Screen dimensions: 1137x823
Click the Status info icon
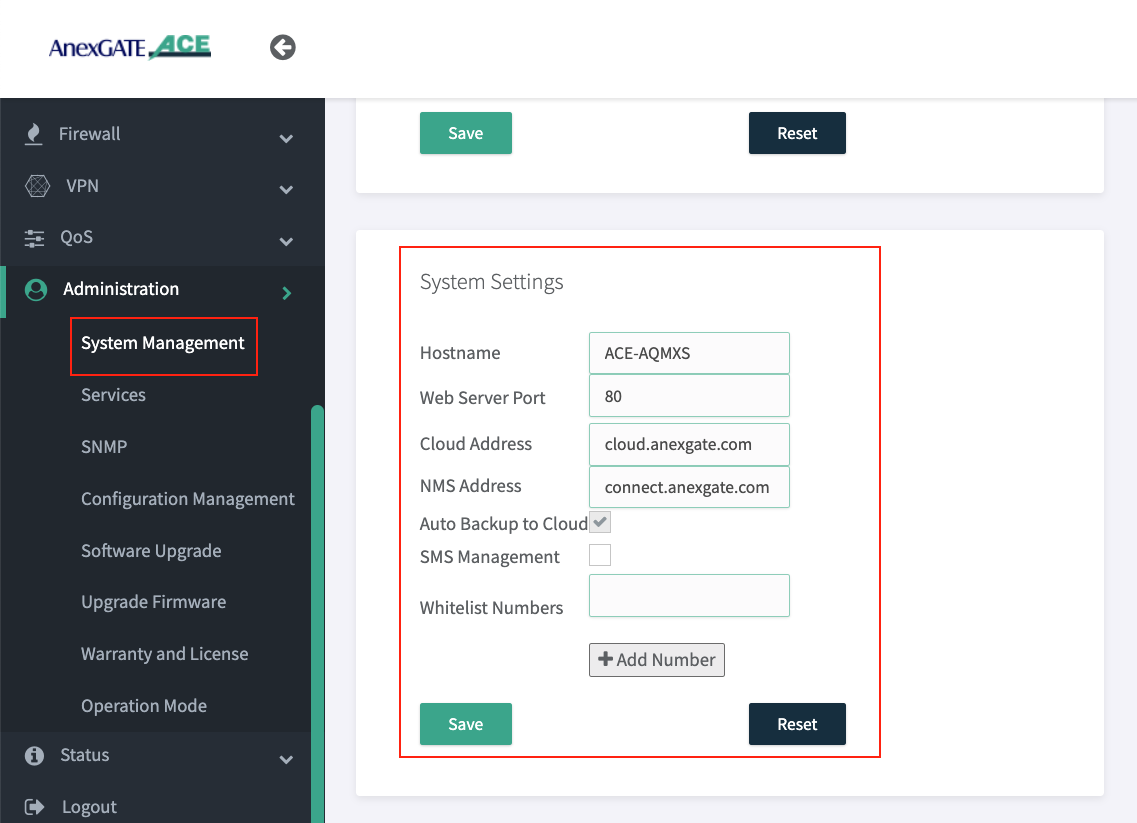coord(35,755)
